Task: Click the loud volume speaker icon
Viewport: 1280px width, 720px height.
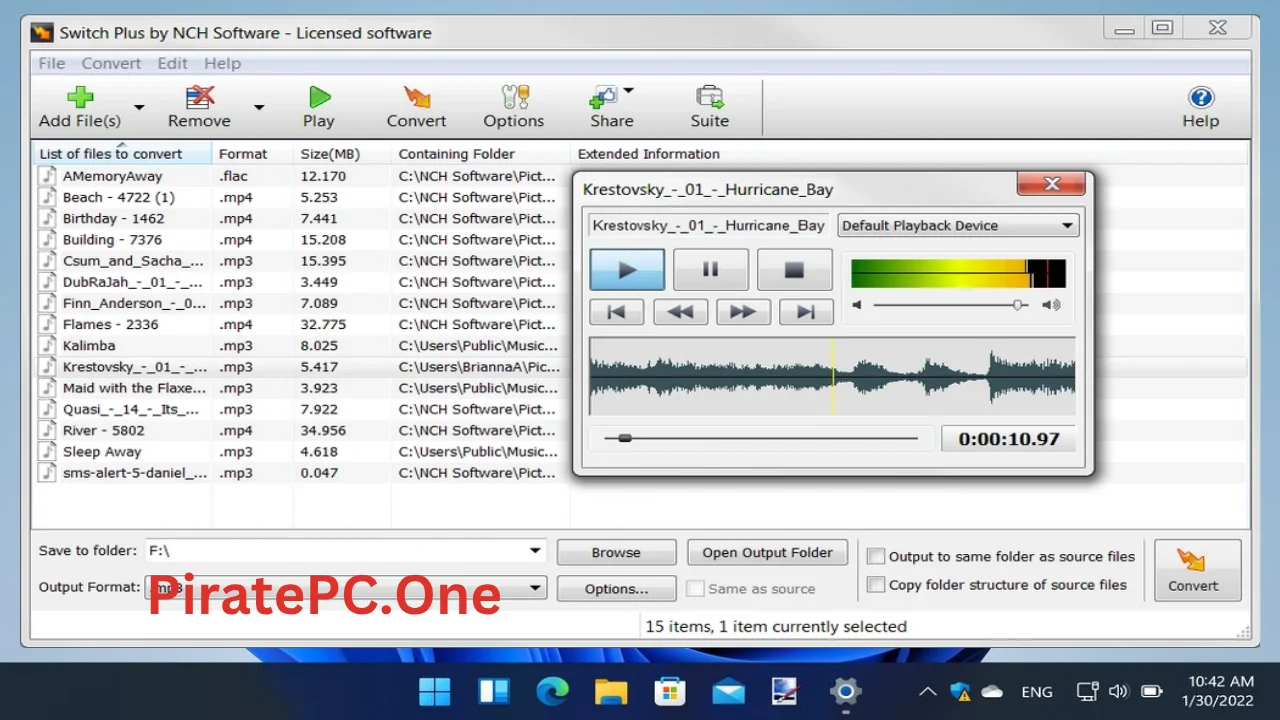Action: pyautogui.click(x=1051, y=305)
